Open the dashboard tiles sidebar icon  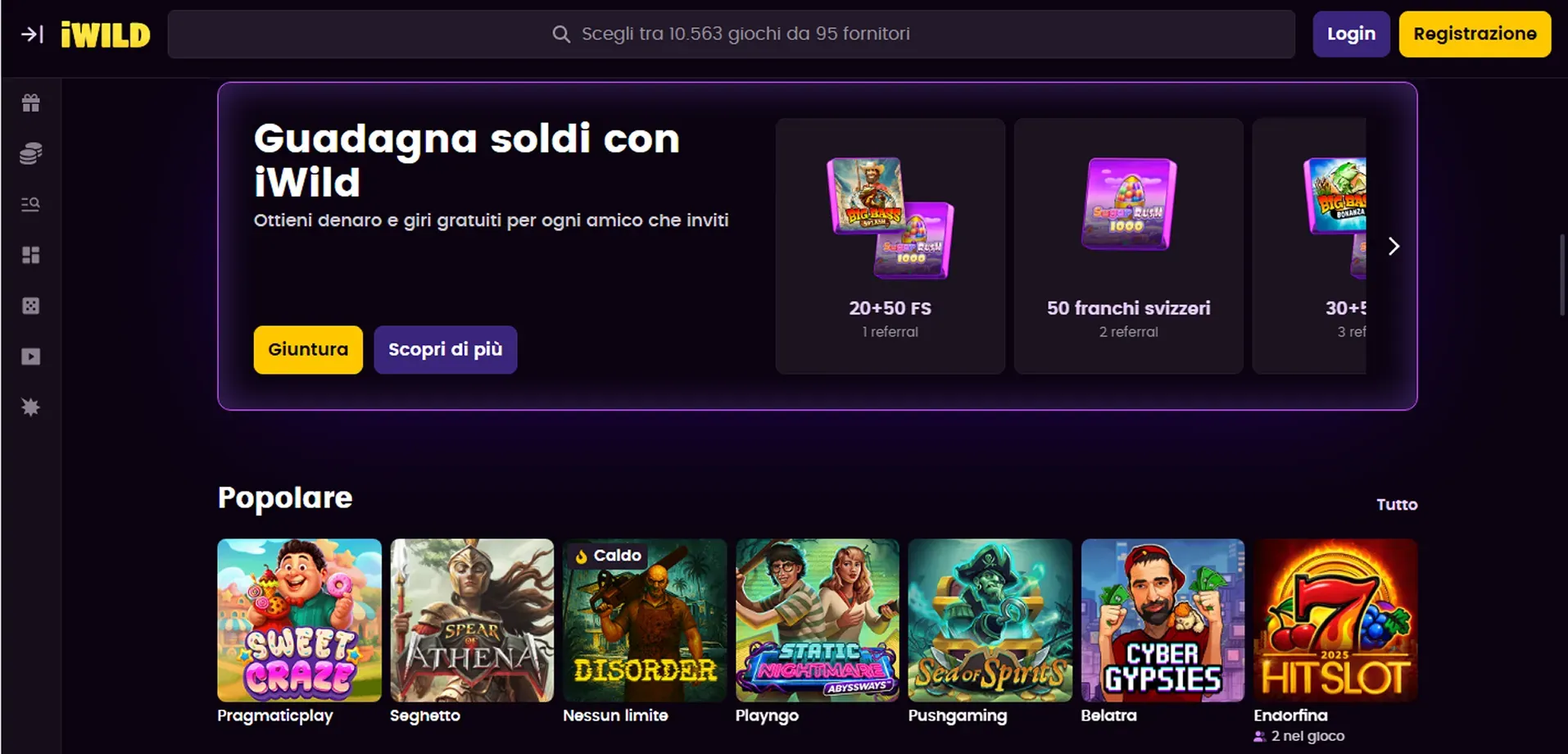click(31, 255)
